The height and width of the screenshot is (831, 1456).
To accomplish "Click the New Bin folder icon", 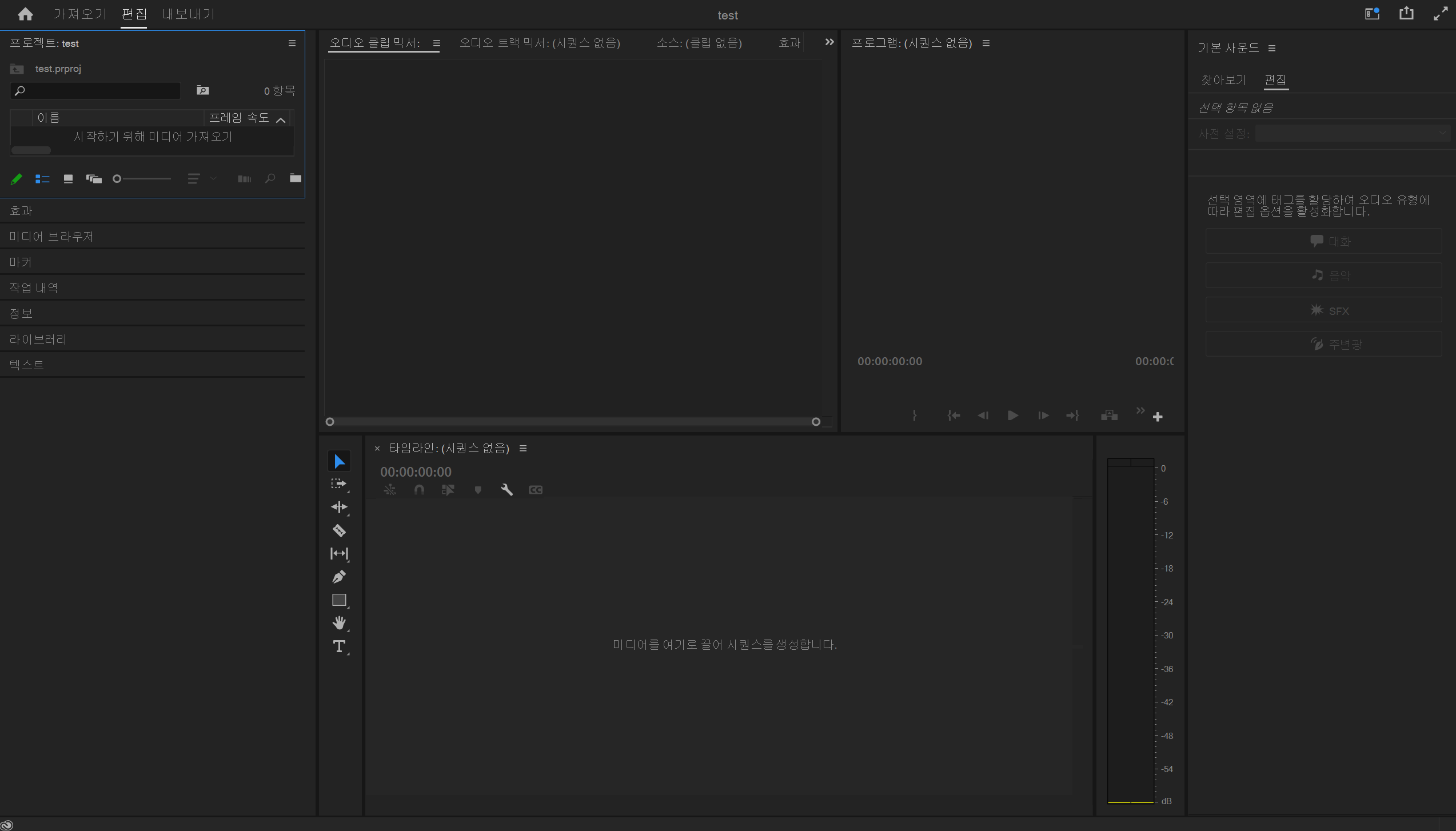I will (295, 178).
